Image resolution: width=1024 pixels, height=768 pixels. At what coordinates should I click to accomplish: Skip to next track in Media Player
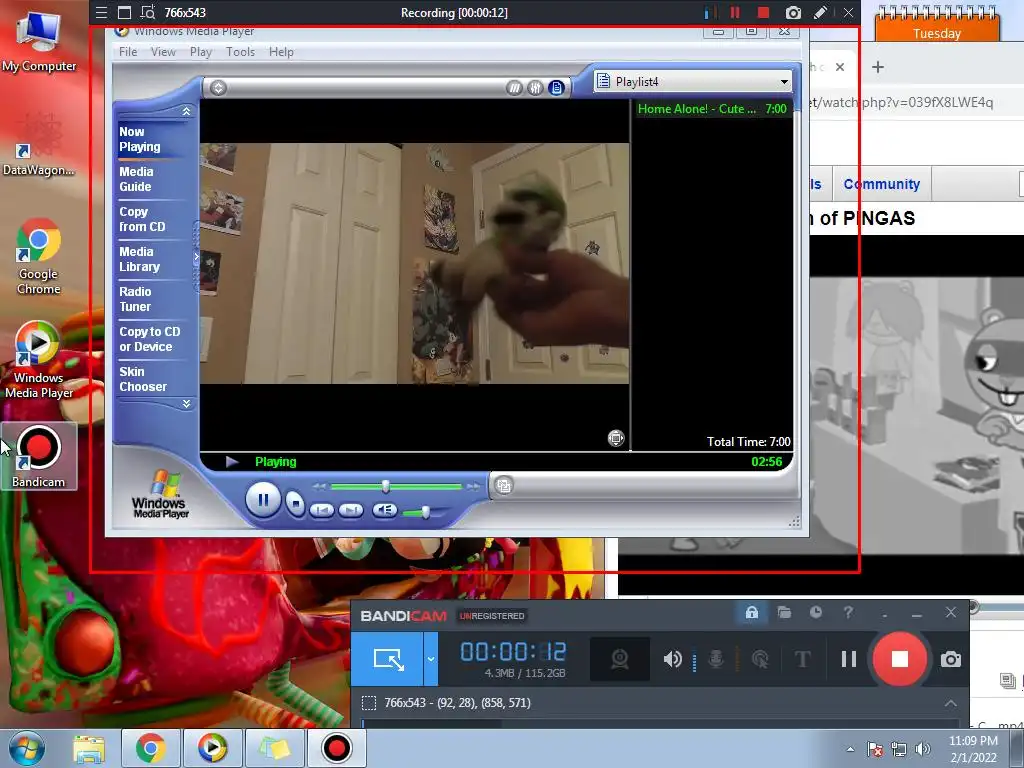(351, 510)
